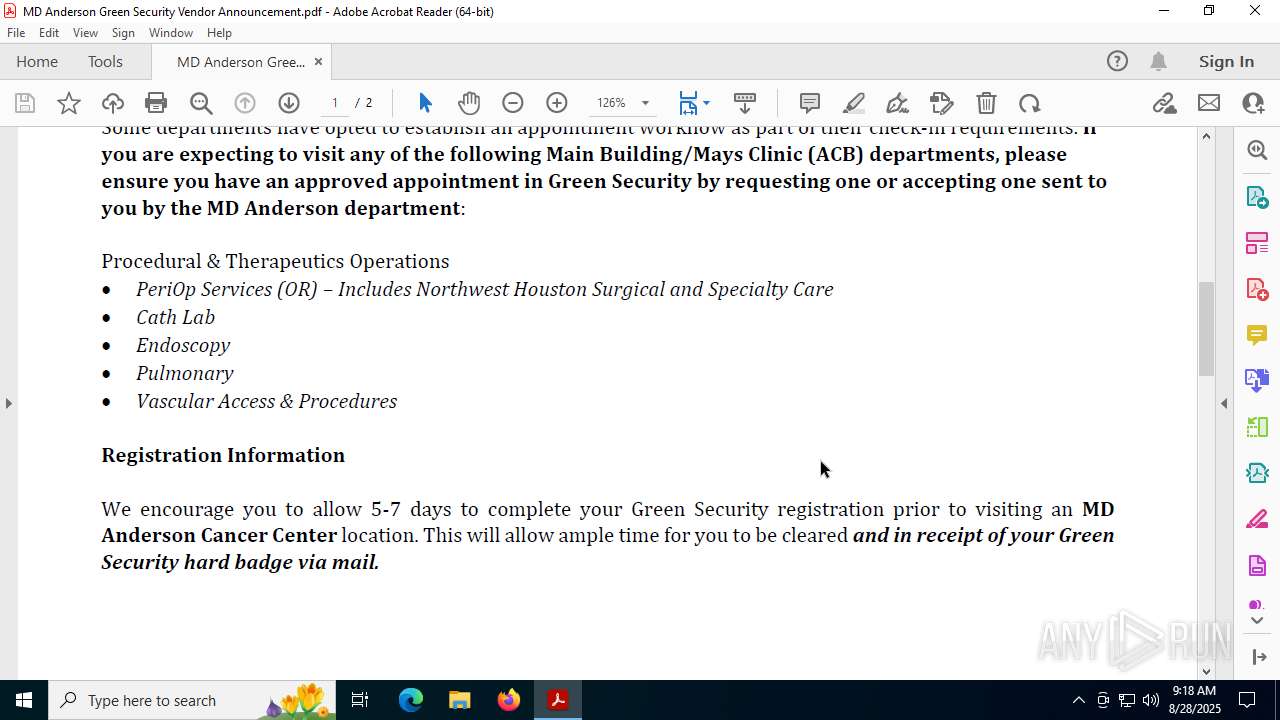The image size is (1280, 720).
Task: Switch to the Tools tab
Action: click(105, 61)
